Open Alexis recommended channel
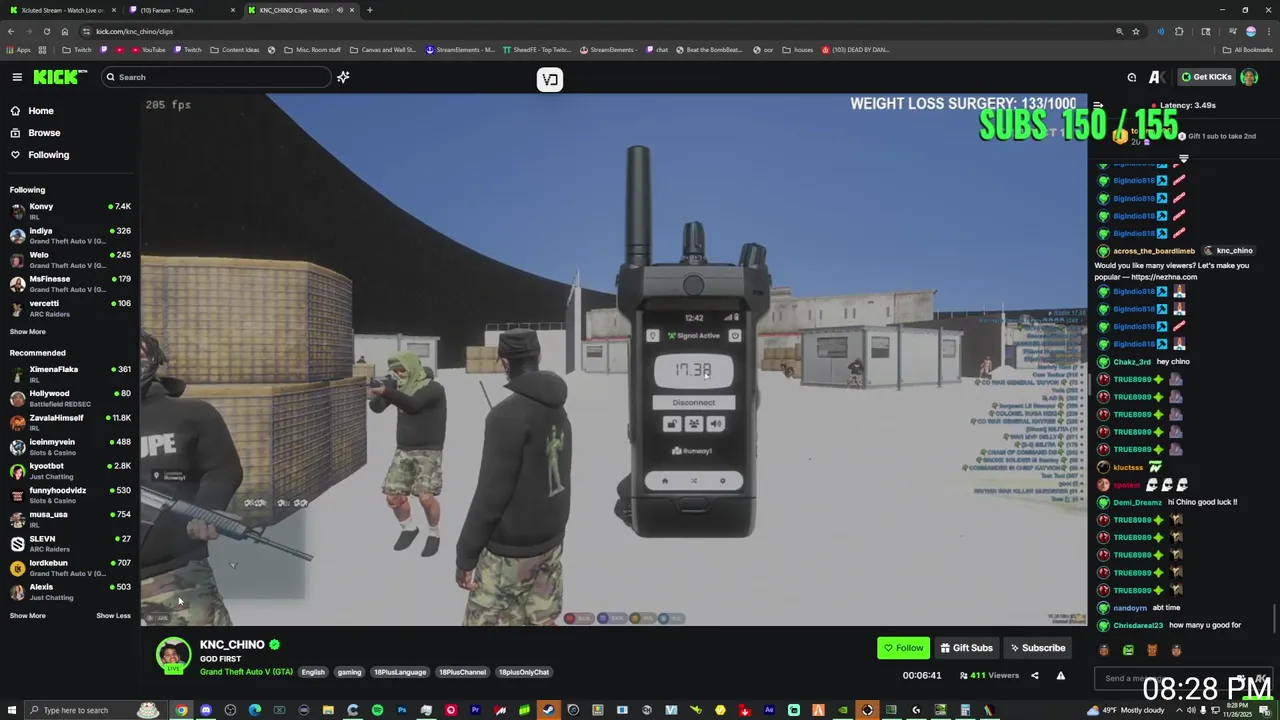Image resolution: width=1280 pixels, height=720 pixels. click(70, 592)
